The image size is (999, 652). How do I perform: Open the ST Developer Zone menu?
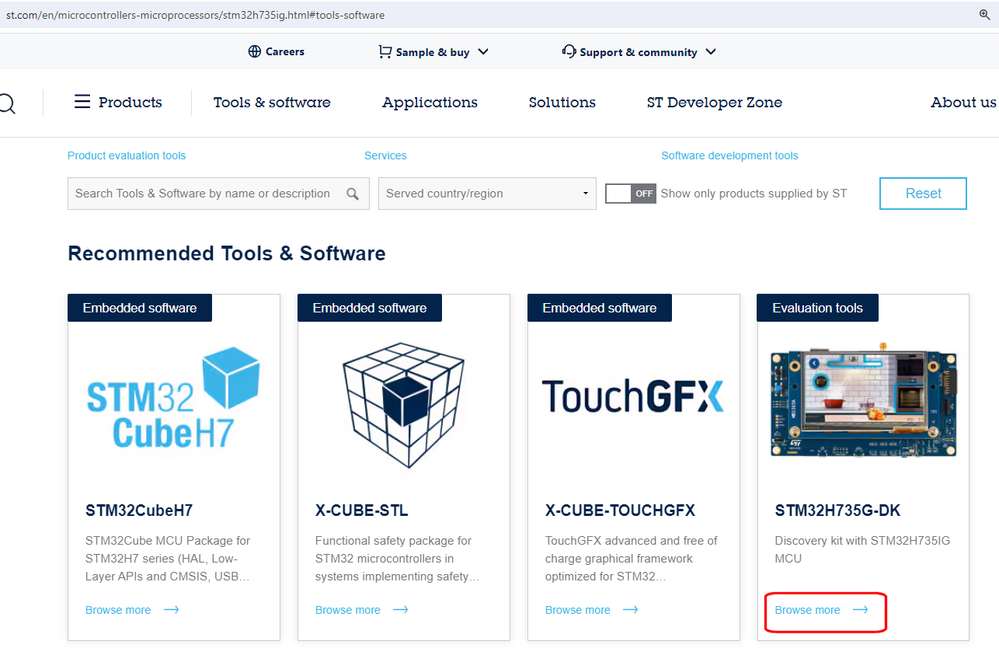714,103
